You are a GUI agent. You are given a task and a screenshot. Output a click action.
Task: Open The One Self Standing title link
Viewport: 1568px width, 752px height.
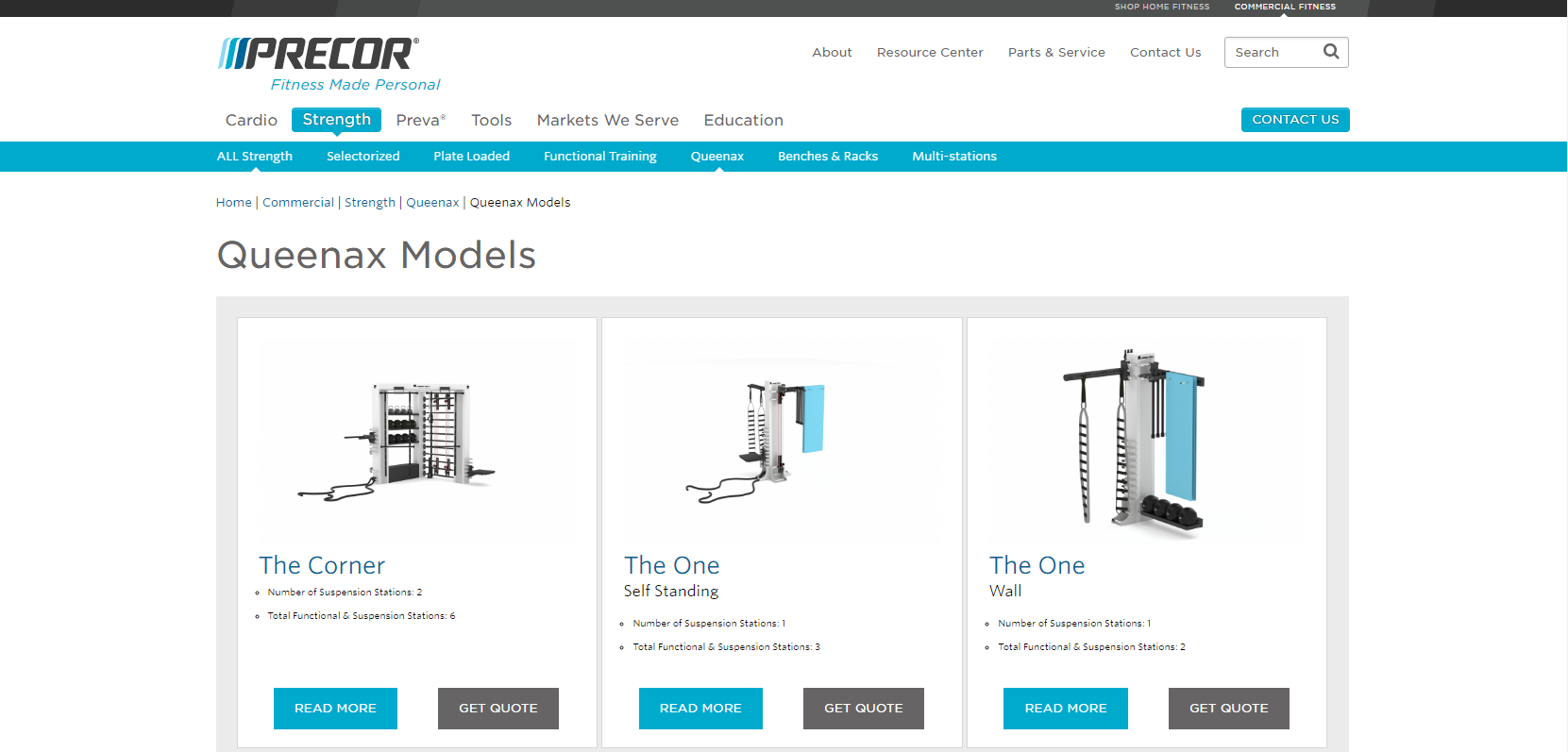pyautogui.click(x=671, y=565)
